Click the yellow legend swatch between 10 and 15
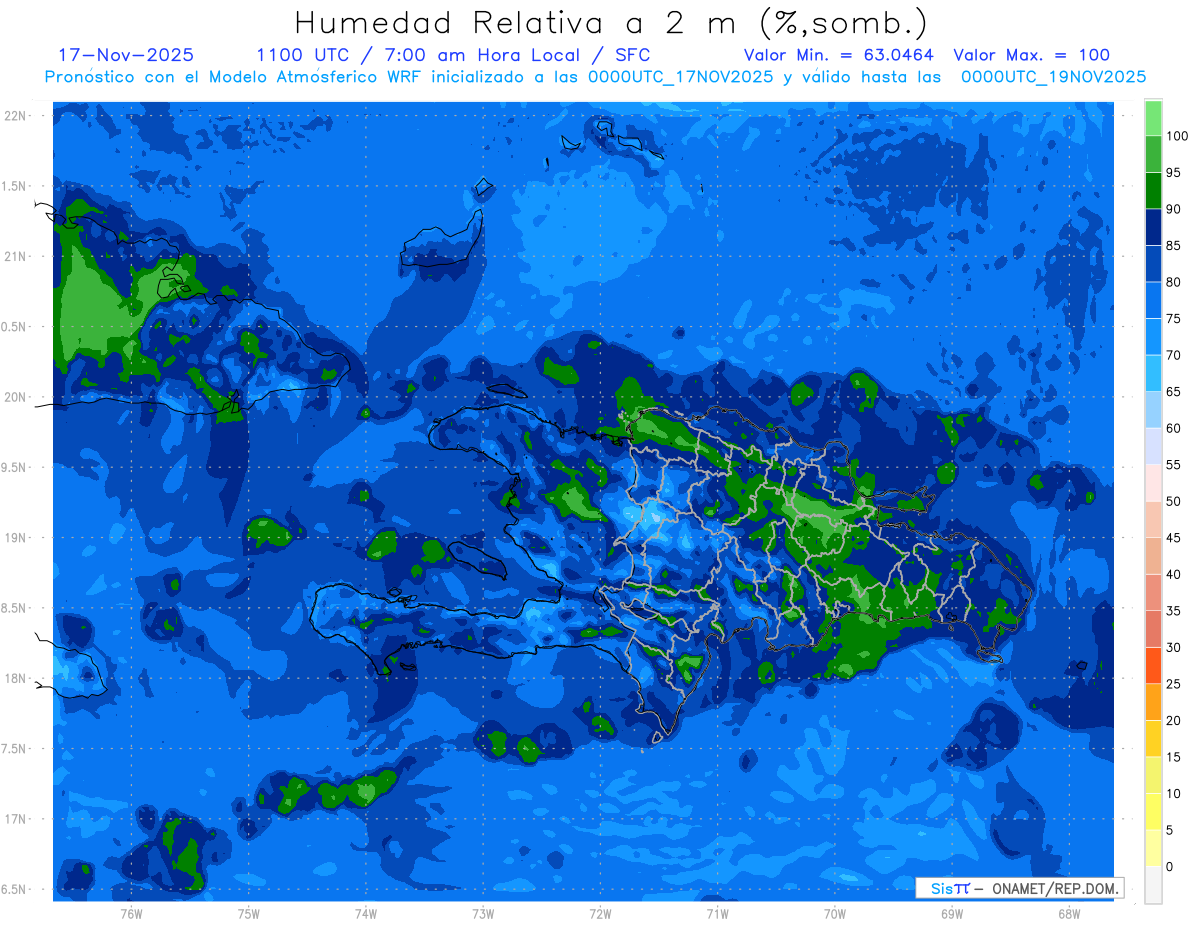 (1153, 775)
